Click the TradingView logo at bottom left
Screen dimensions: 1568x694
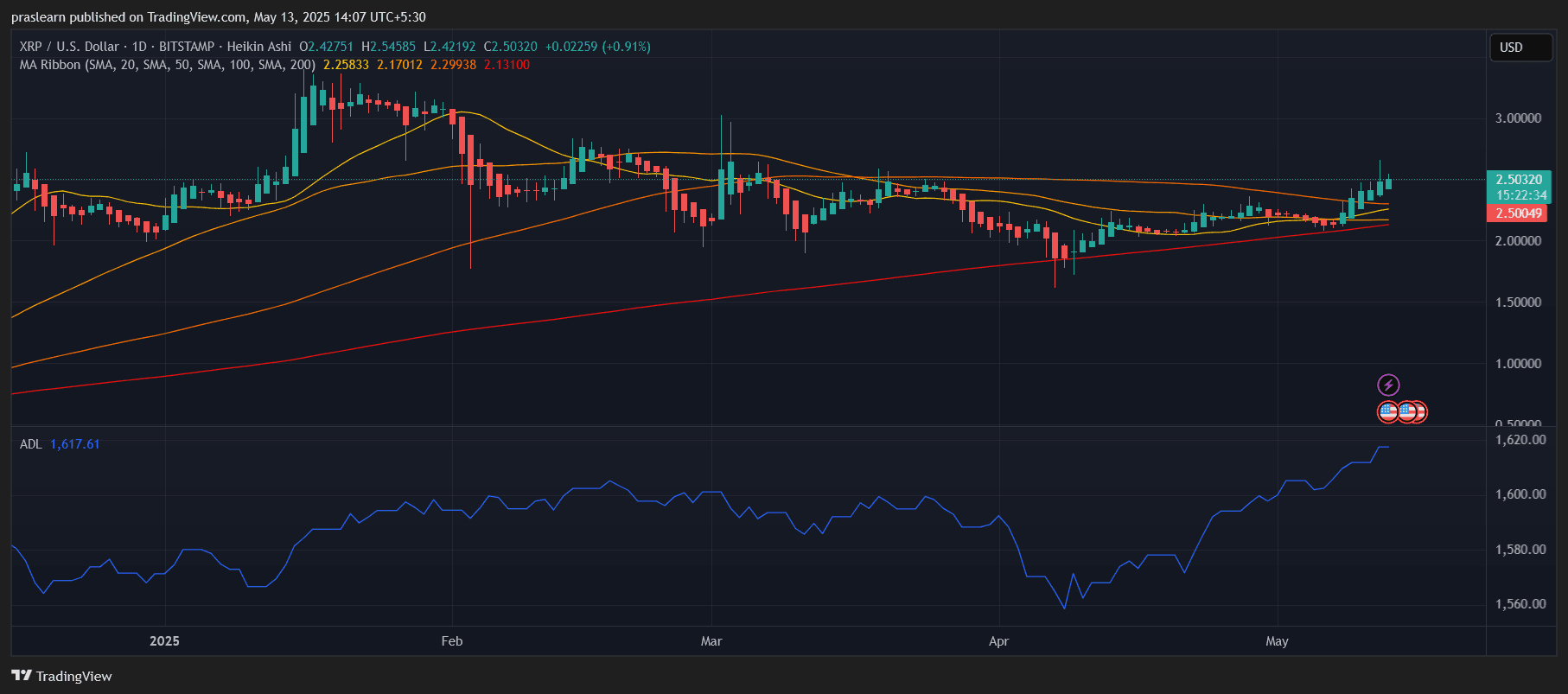click(x=62, y=676)
